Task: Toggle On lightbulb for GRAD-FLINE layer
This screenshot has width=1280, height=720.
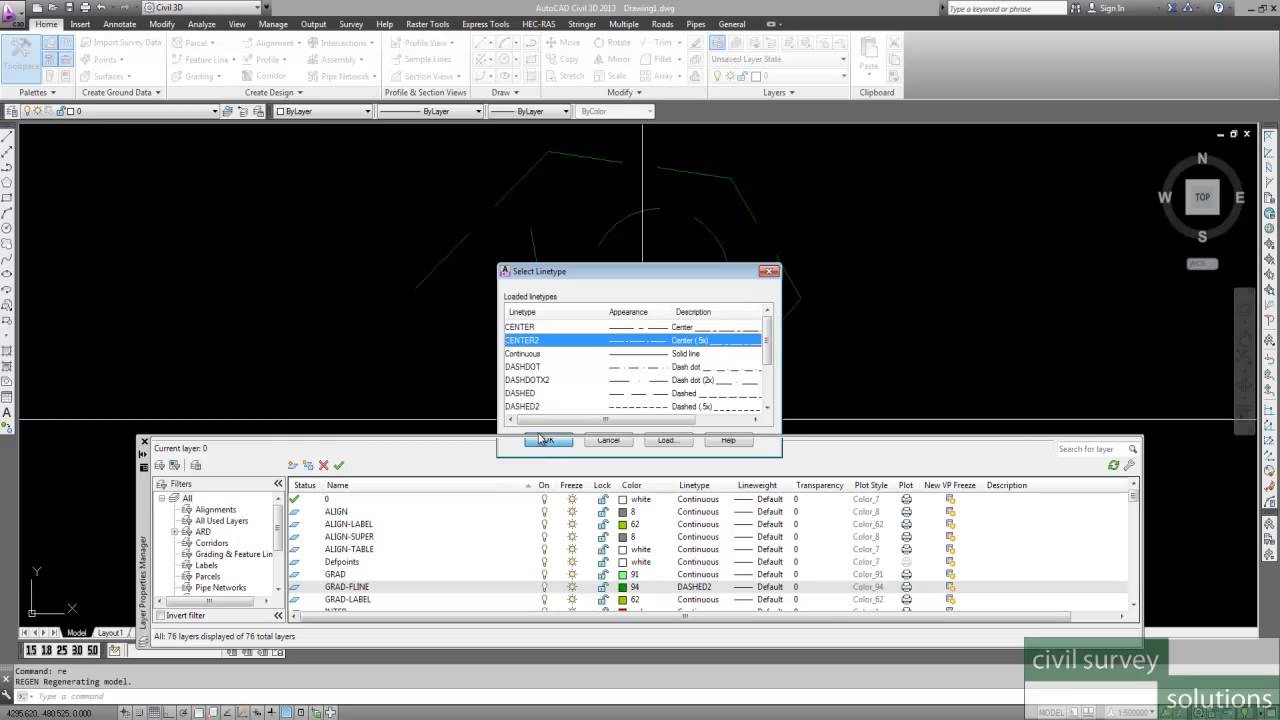Action: [544, 587]
